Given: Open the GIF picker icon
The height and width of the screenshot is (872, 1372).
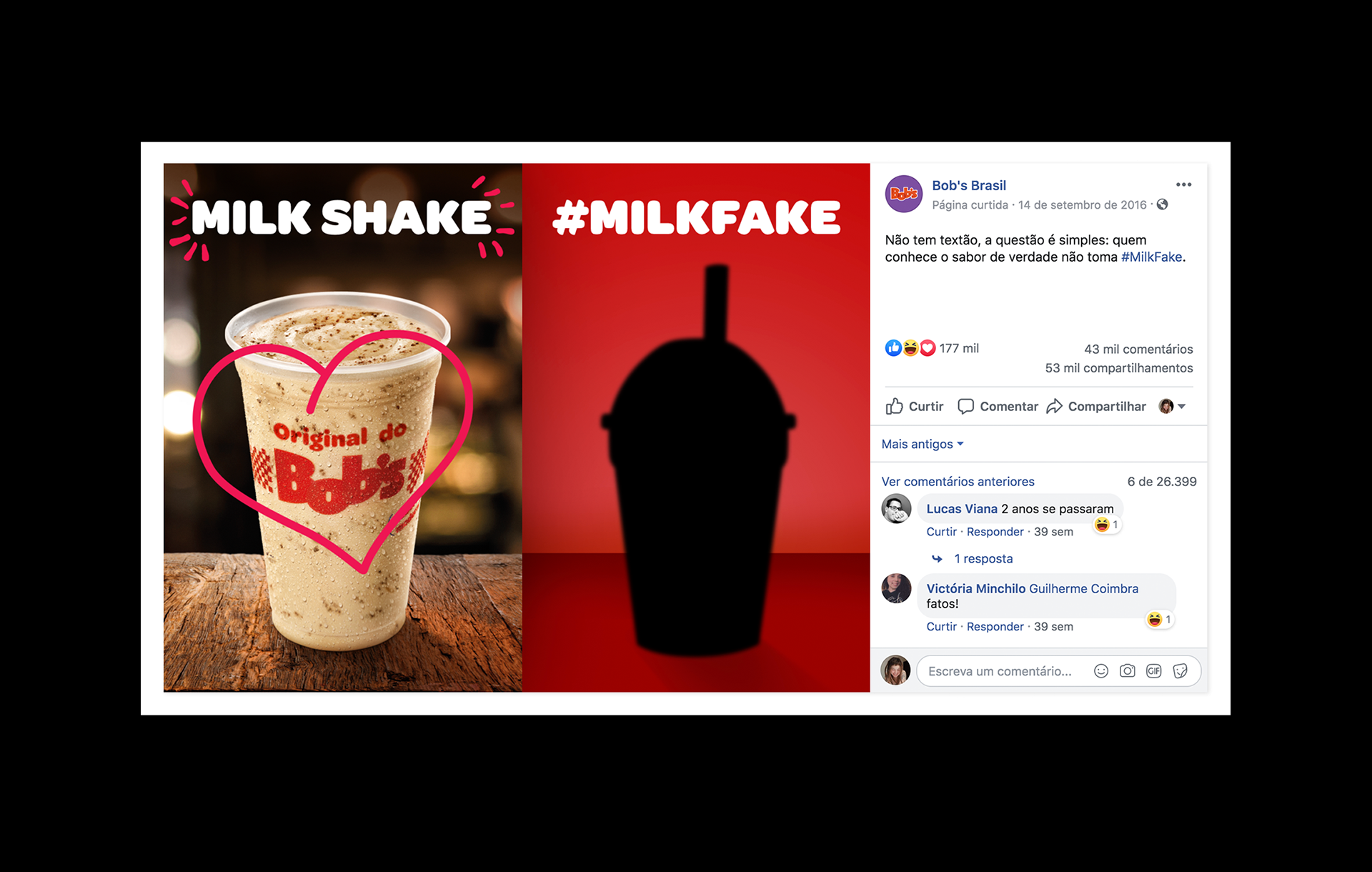Looking at the screenshot, I should 1153,670.
